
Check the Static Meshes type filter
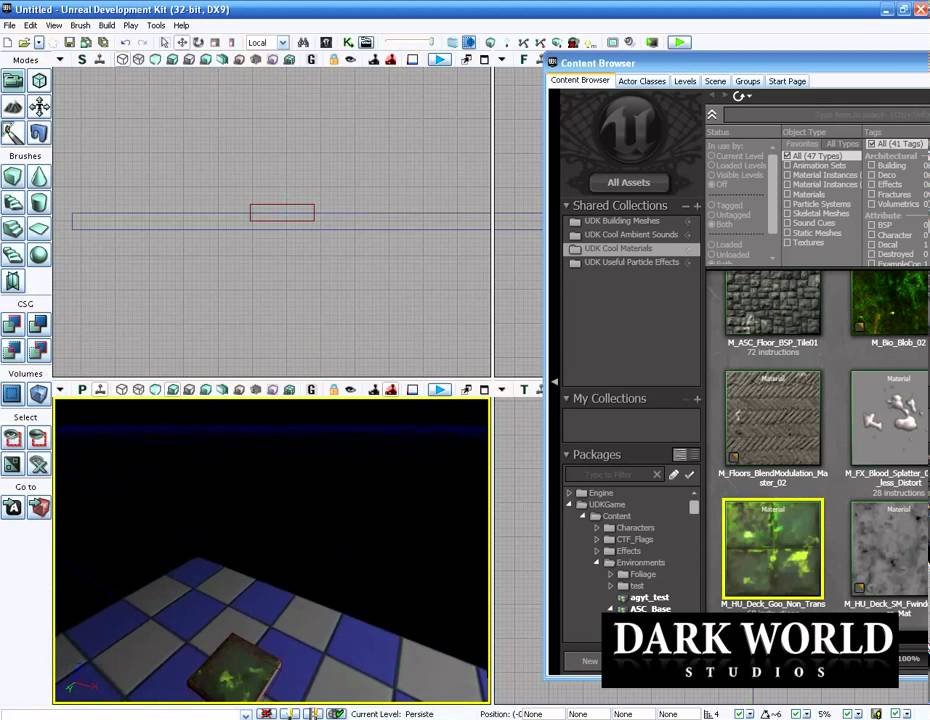tap(787, 233)
